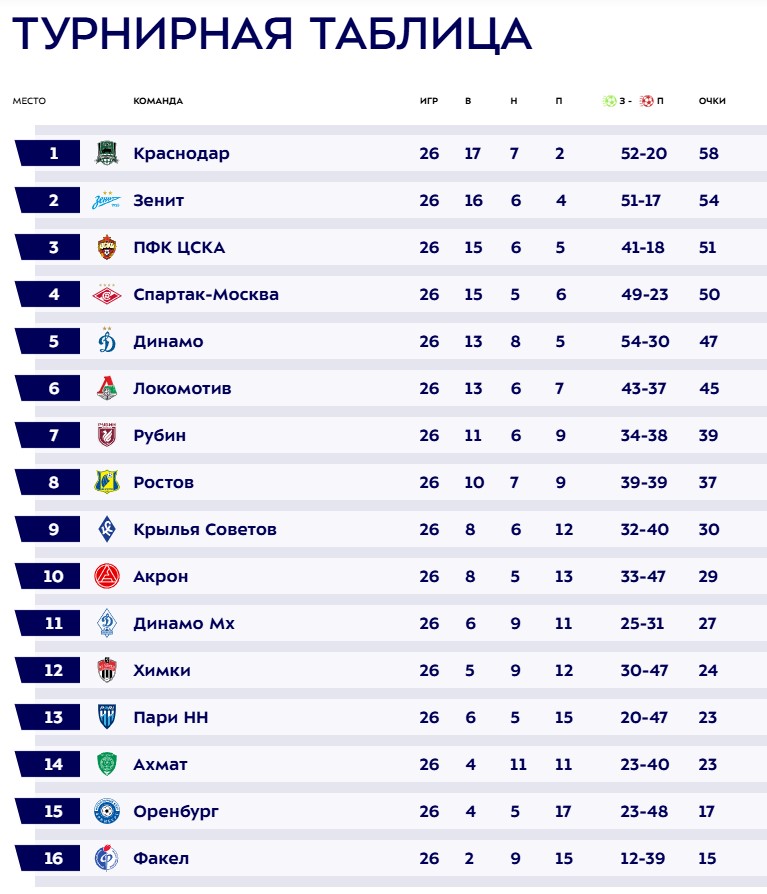Click the Ахмат row score 23-40
This screenshot has height=894, width=767.
point(643,764)
